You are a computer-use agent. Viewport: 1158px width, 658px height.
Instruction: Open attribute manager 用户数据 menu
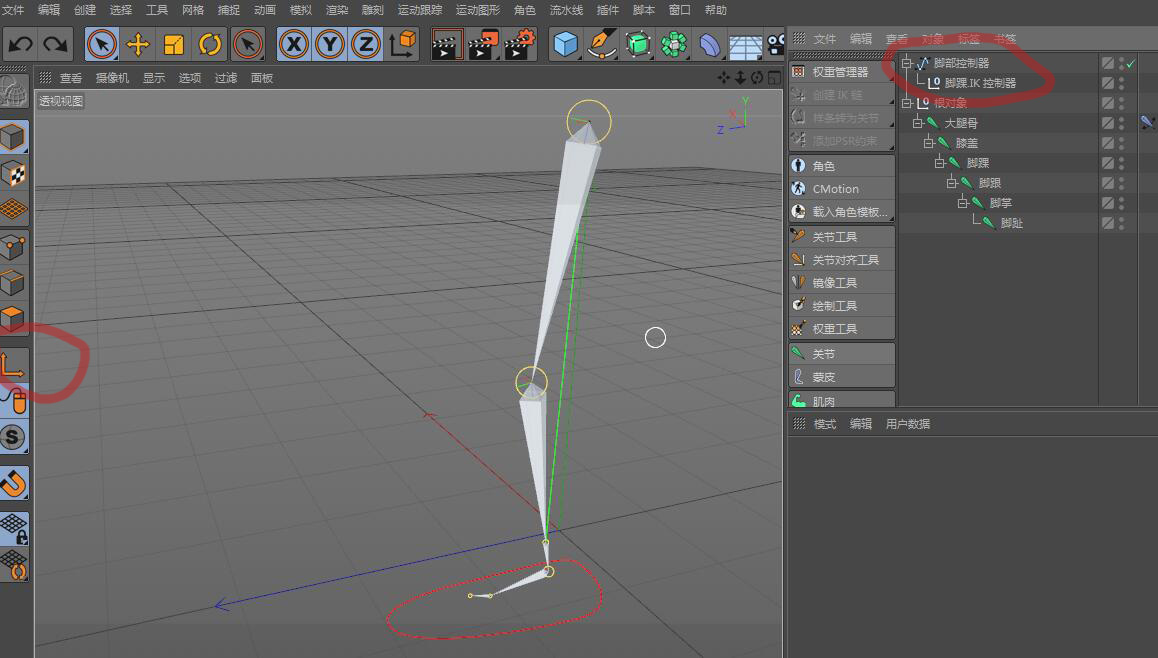coord(908,424)
